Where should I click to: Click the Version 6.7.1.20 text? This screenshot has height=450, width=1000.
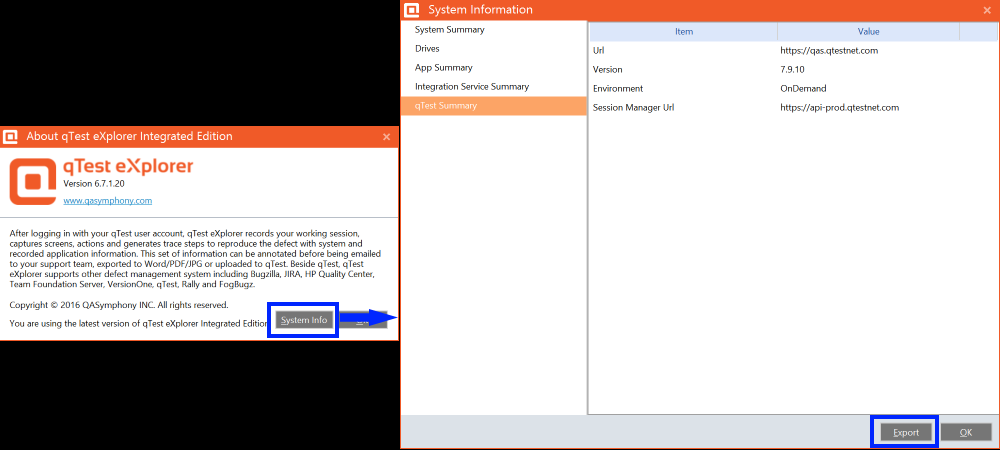click(94, 184)
